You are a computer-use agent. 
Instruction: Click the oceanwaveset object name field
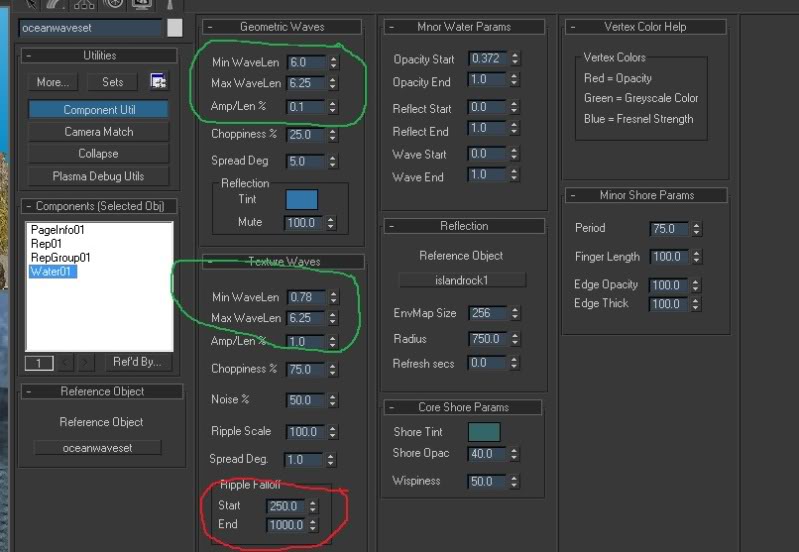[91, 28]
